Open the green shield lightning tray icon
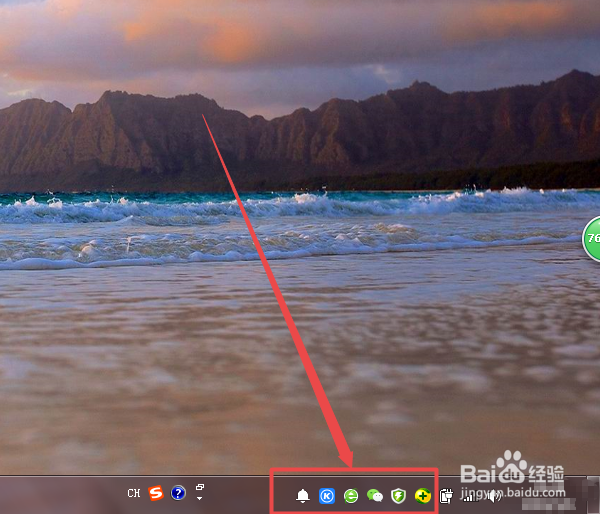Viewport: 600px width, 514px height. [398, 496]
